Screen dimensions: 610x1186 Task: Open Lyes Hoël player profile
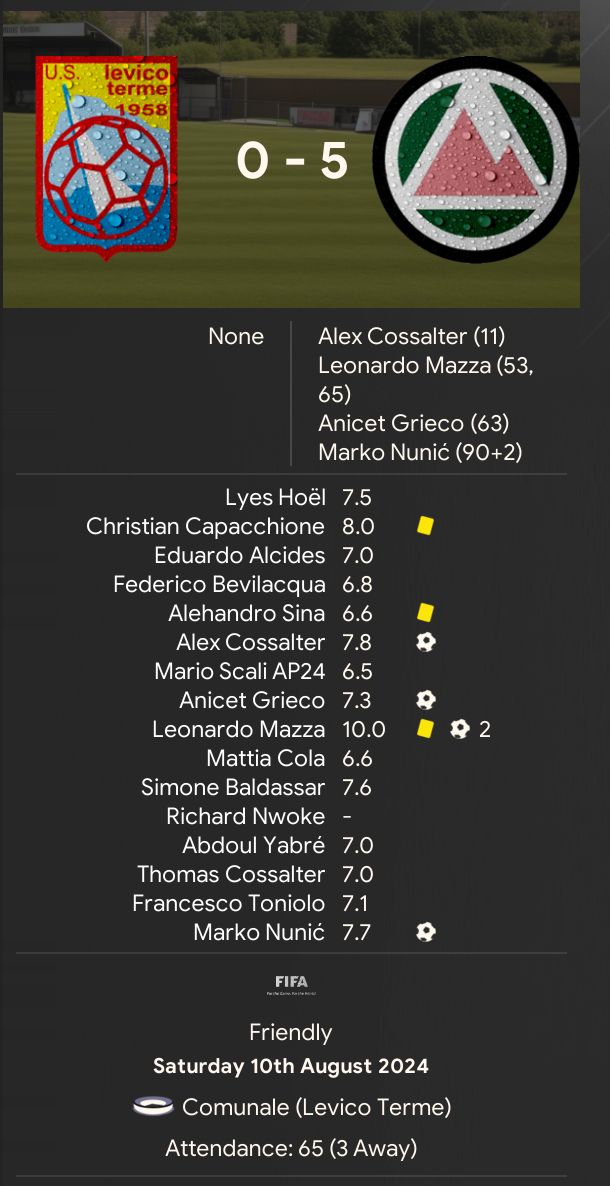[x=275, y=498]
